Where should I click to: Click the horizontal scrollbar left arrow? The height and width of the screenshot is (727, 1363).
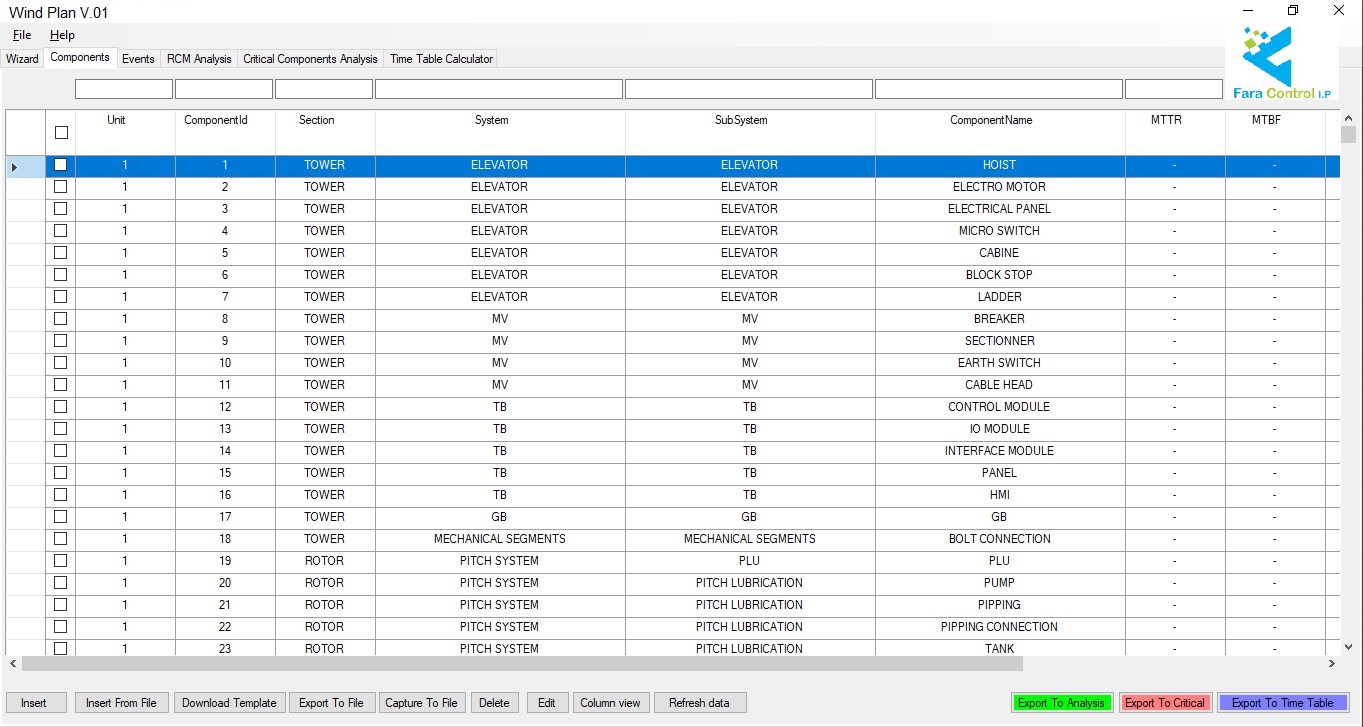click(13, 664)
